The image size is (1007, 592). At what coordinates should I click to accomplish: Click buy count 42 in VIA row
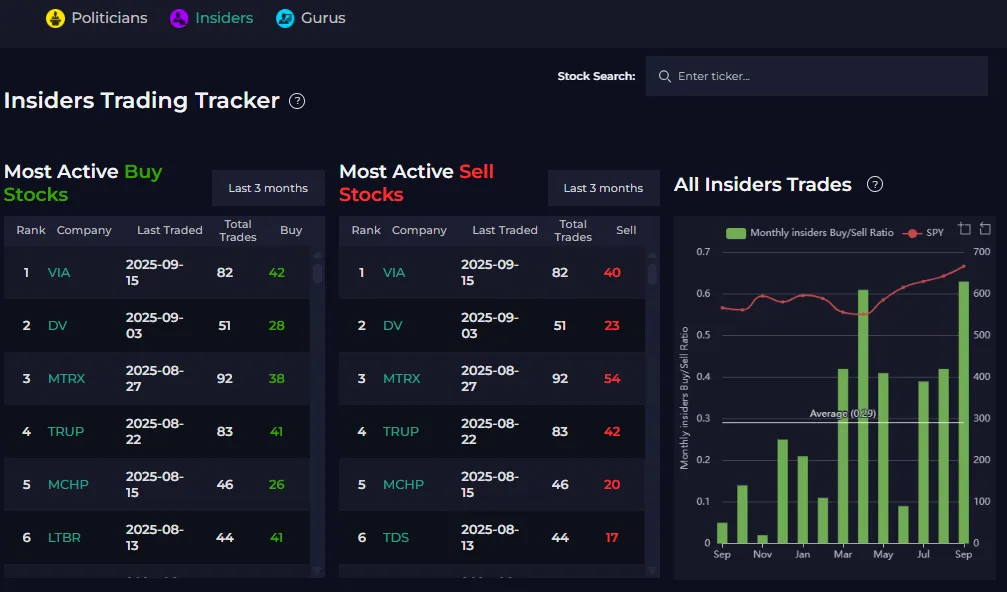[277, 272]
